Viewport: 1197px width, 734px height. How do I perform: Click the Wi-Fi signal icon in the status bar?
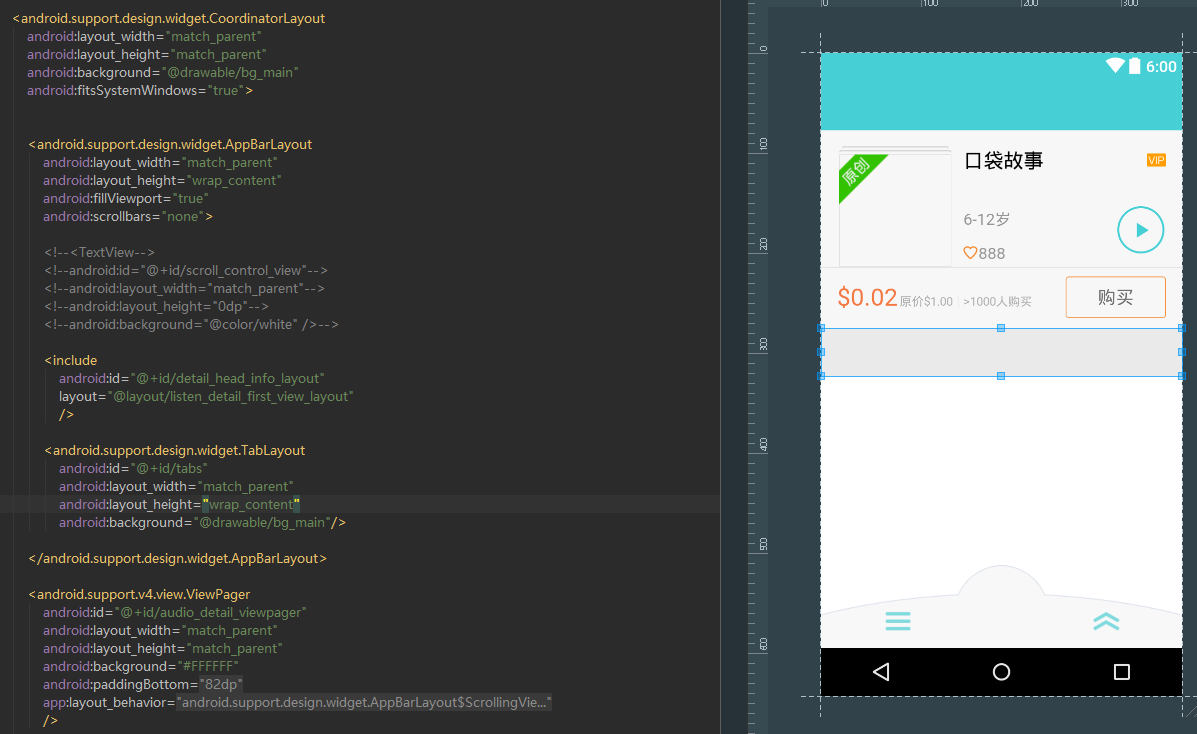click(1115, 66)
